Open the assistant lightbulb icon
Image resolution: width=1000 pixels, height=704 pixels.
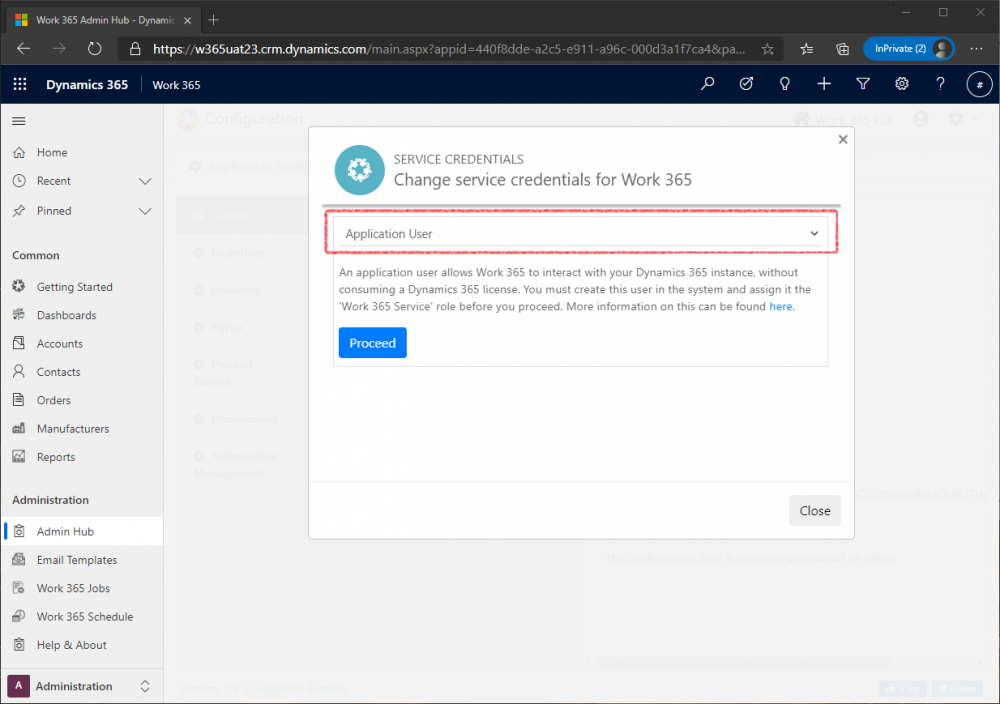pos(785,84)
